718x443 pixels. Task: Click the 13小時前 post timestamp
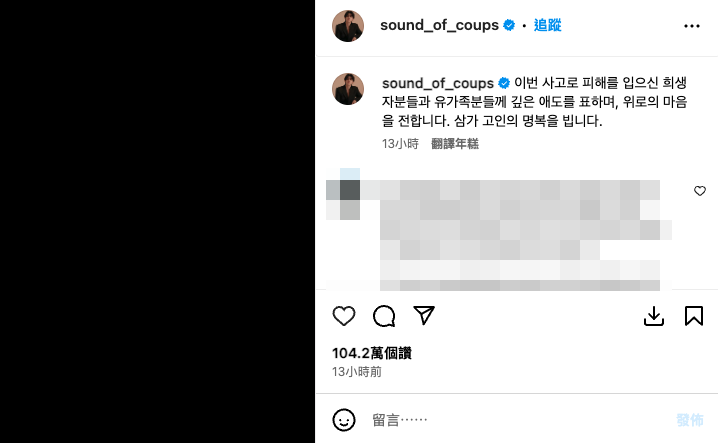357,372
